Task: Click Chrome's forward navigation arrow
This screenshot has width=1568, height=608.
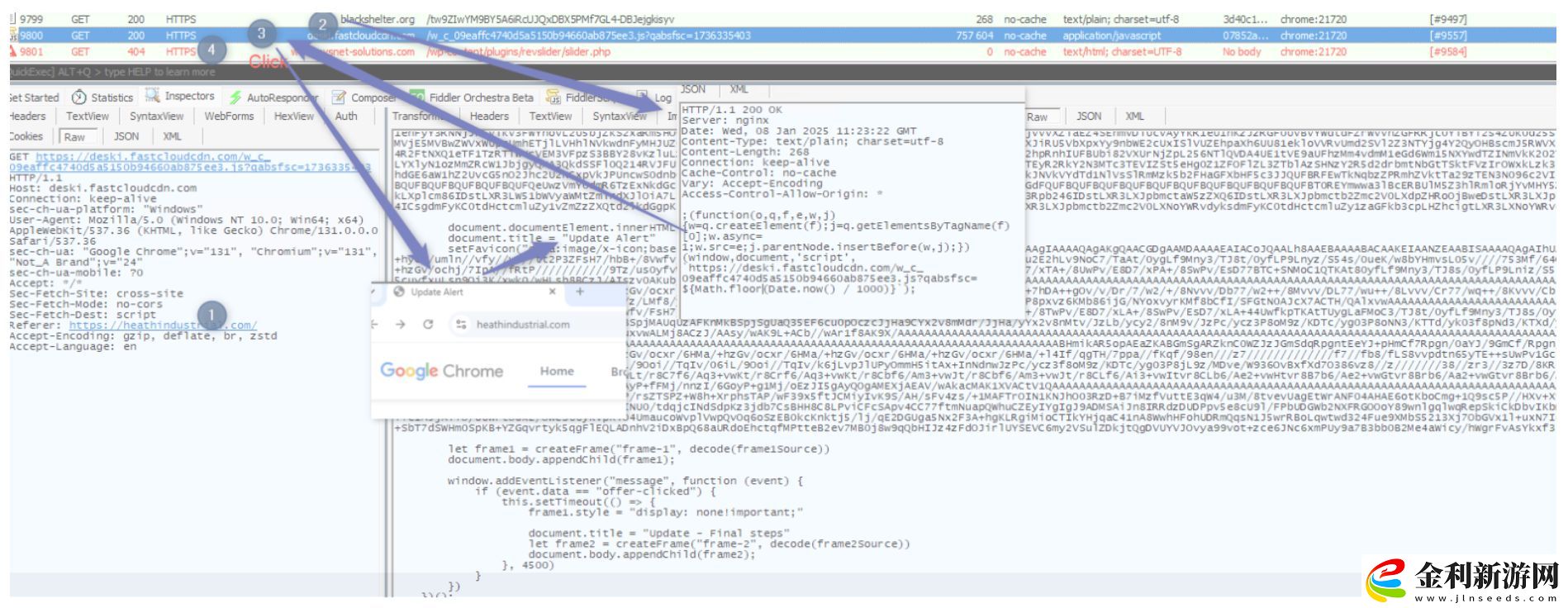Action: pyautogui.click(x=400, y=325)
